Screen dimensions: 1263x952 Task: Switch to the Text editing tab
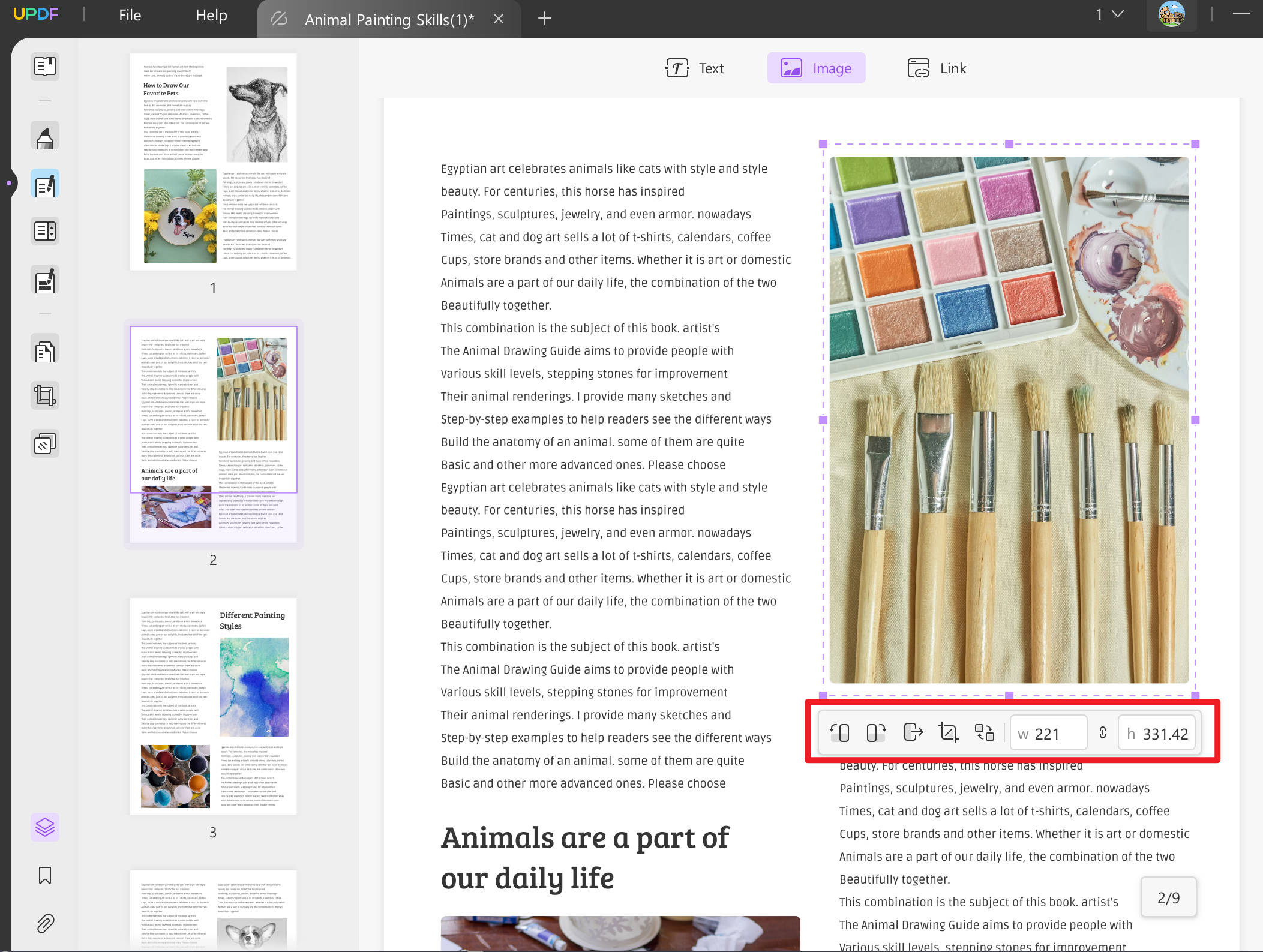tap(697, 68)
